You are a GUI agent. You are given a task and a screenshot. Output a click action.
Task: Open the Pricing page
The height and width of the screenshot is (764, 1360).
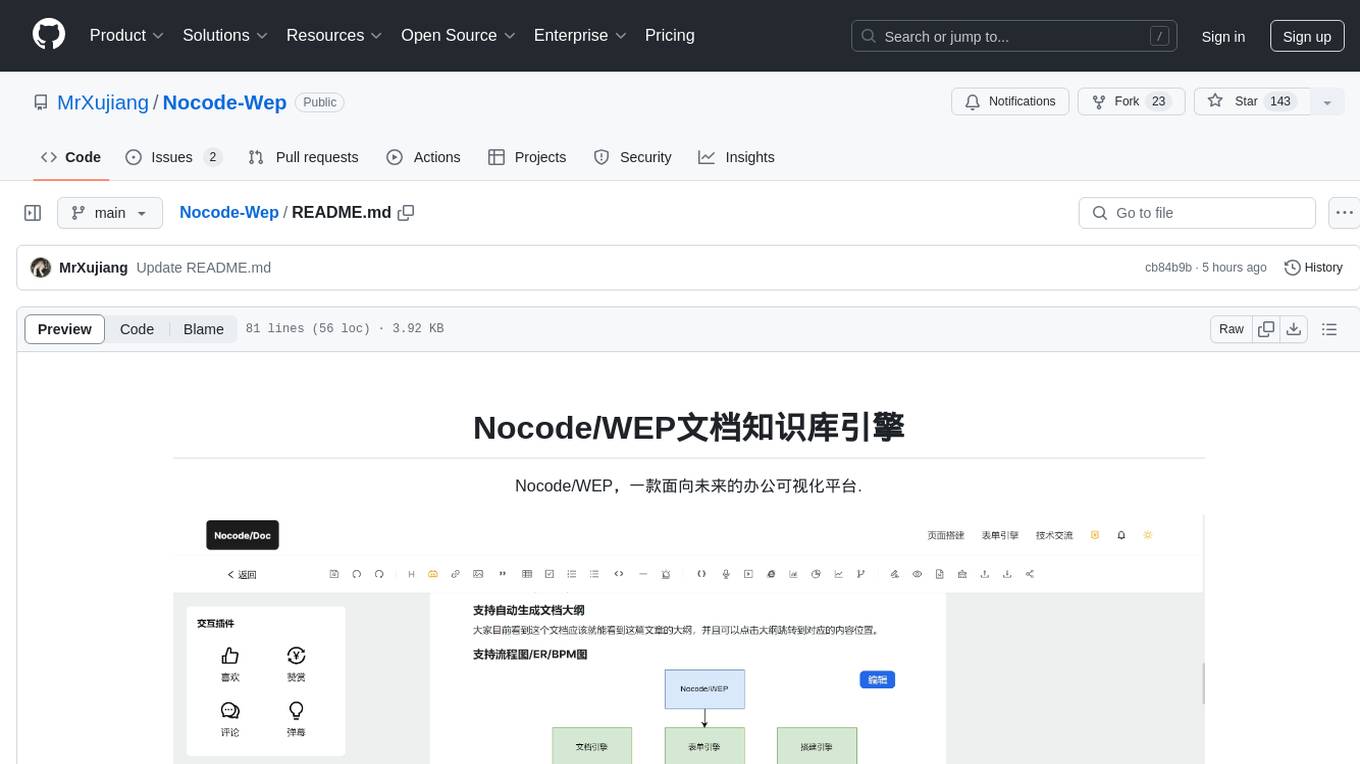670,35
